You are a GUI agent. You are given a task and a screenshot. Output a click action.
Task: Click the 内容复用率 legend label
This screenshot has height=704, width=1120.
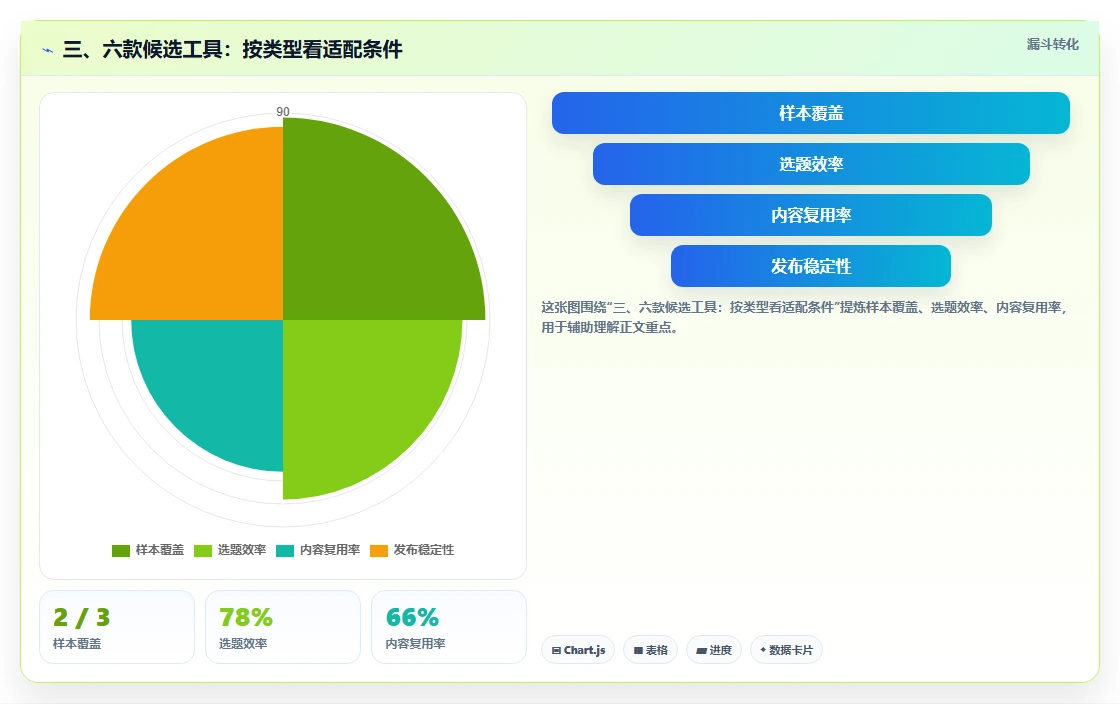(330, 550)
